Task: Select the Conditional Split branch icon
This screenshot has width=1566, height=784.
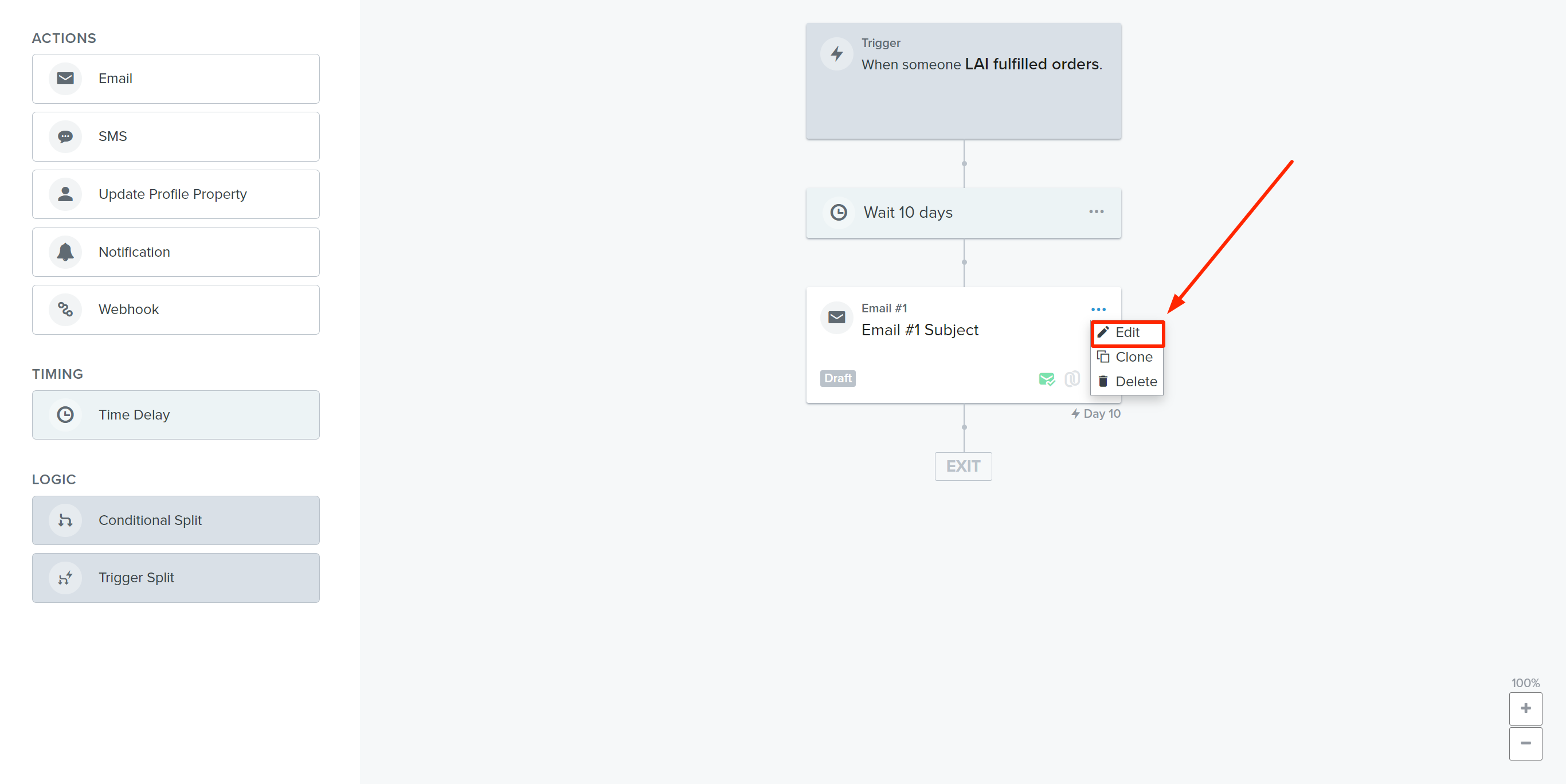Action: pos(65,520)
